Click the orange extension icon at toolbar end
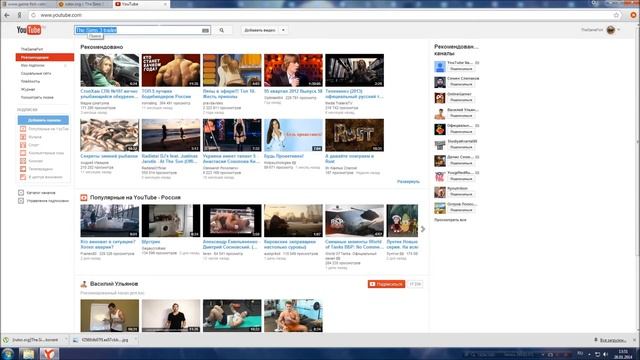Image resolution: width=640 pixels, height=360 pixels. coord(633,15)
